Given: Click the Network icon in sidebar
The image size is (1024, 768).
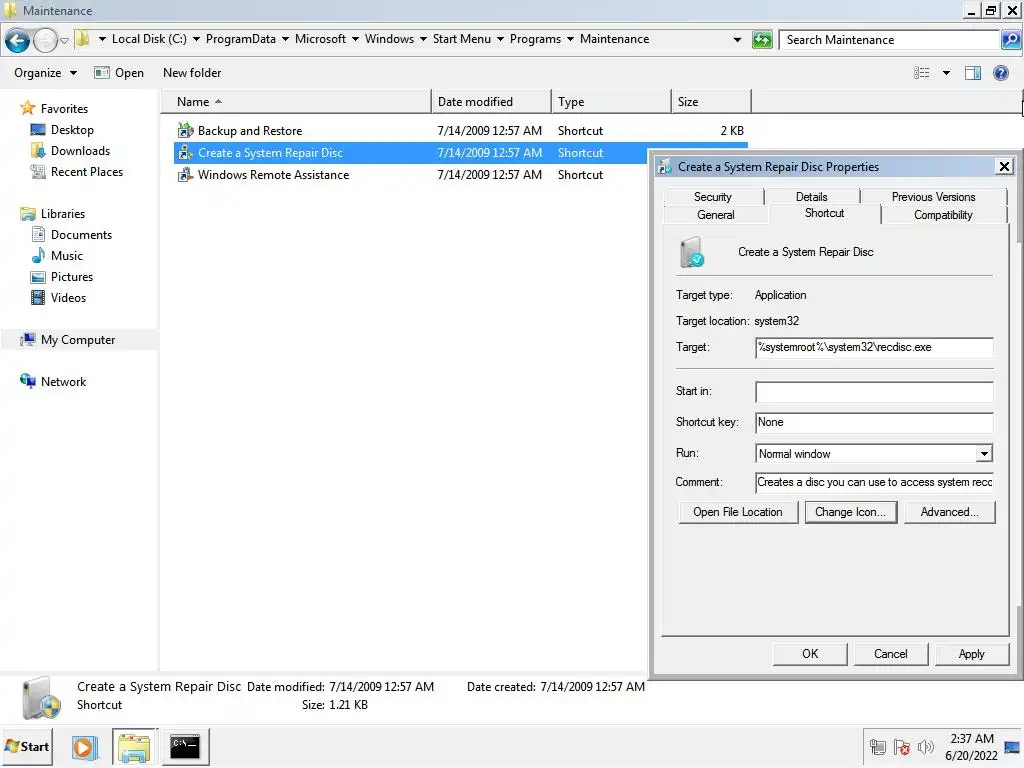Looking at the screenshot, I should (27, 381).
